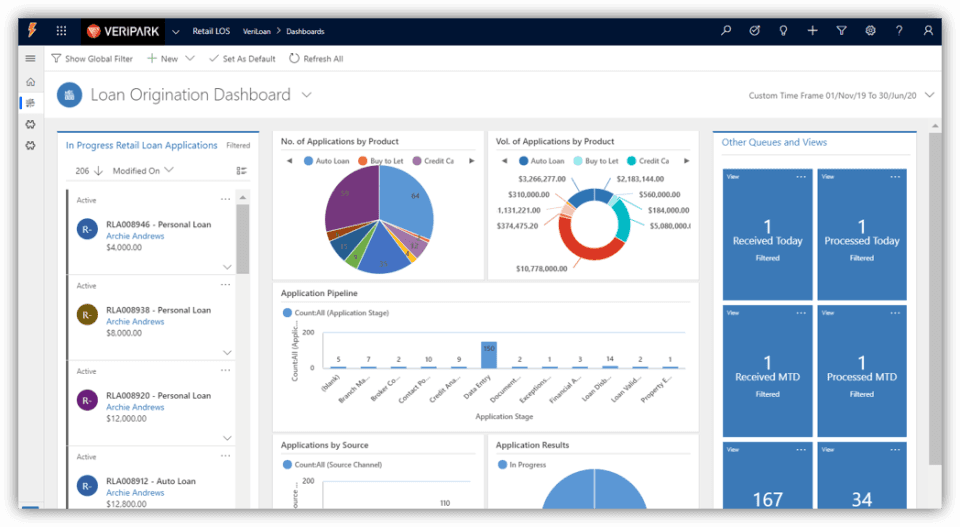960x527 pixels.
Task: Expand the Loan Origination Dashboard selector chevron
Action: 307,95
